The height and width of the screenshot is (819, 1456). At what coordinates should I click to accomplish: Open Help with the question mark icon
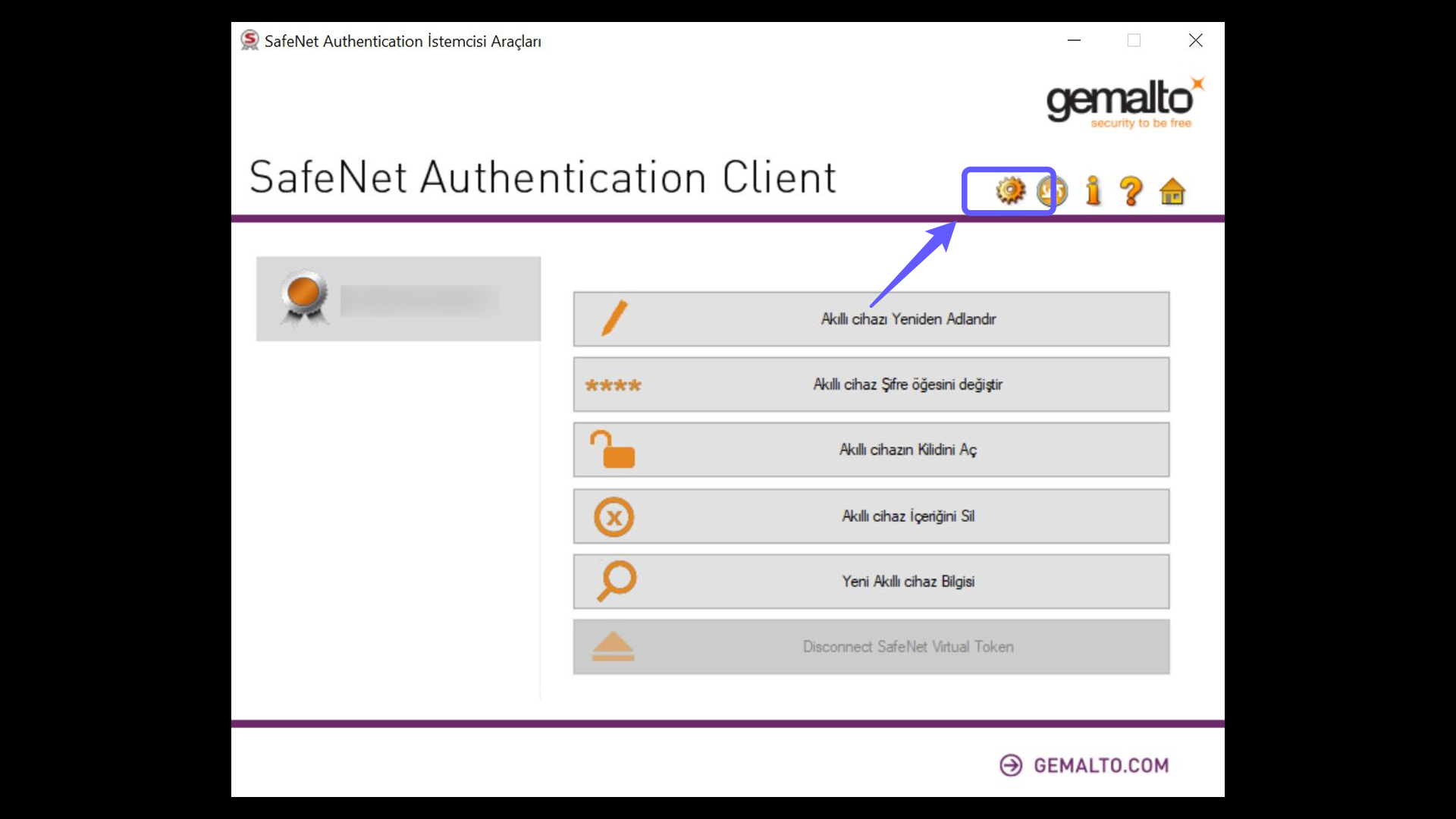pyautogui.click(x=1131, y=191)
